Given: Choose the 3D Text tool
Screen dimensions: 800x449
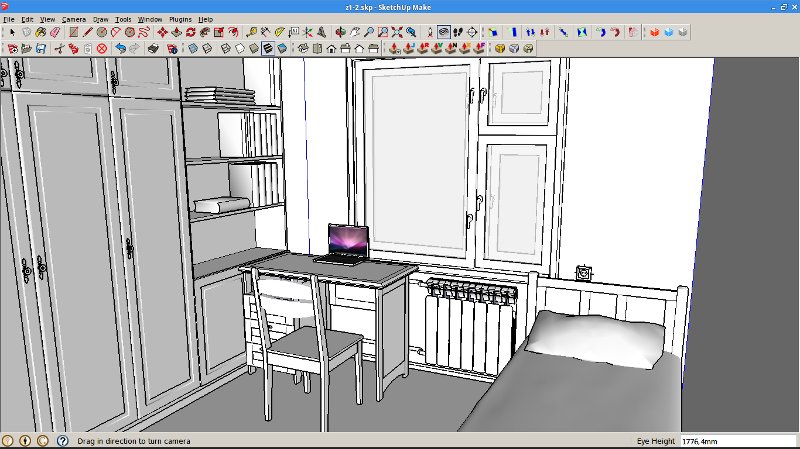Looking at the screenshot, I should pos(322,32).
